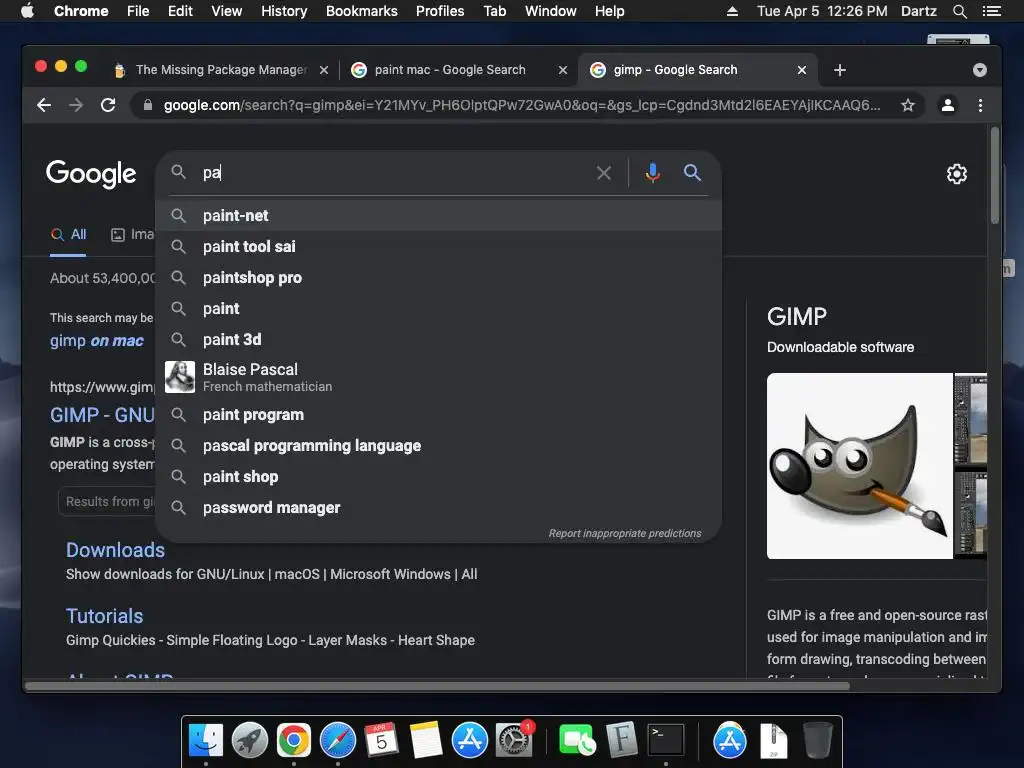This screenshot has height=768, width=1024.
Task: Open Finder from the Dock
Action: (206, 740)
